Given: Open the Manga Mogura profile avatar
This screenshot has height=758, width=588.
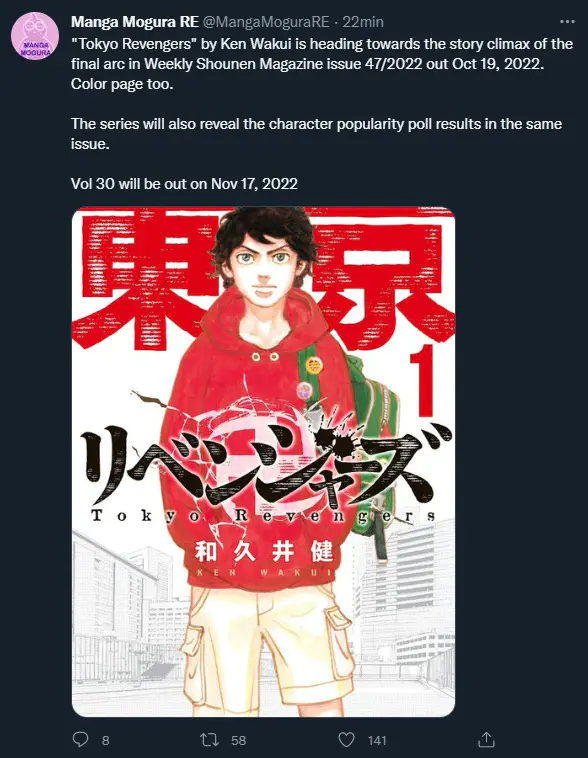Looking at the screenshot, I should pyautogui.click(x=35, y=37).
